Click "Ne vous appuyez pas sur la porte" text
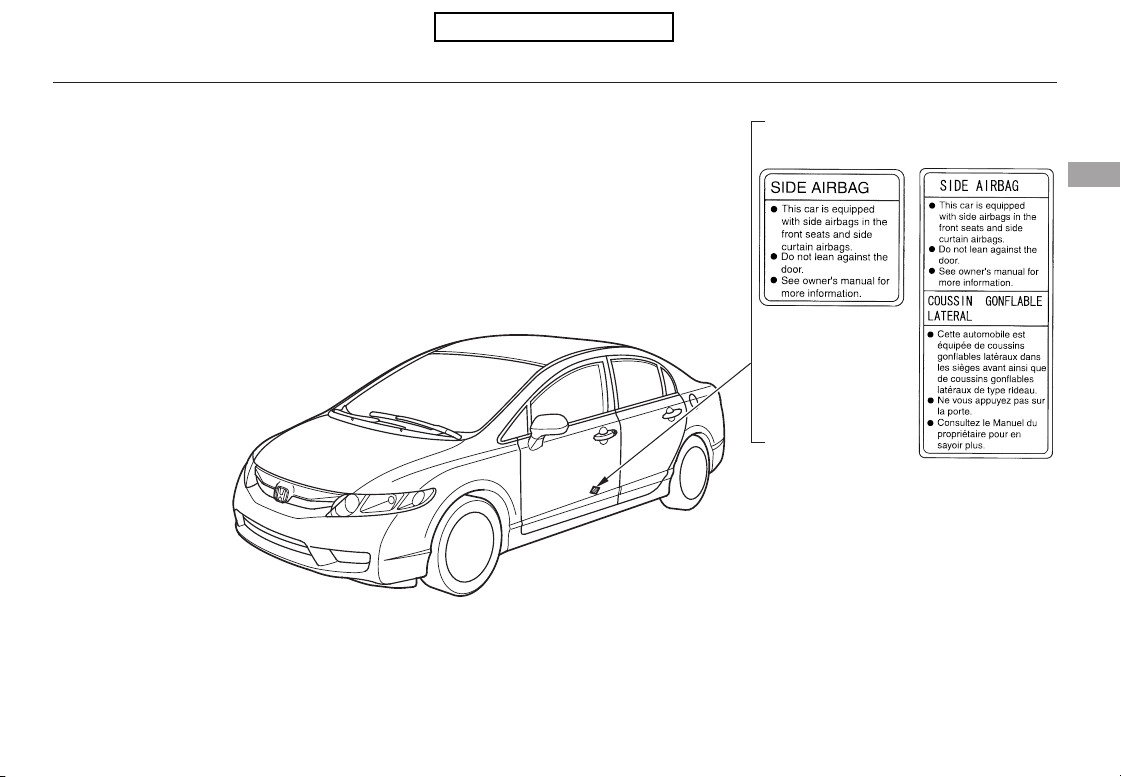The image size is (1121, 777). pos(986,406)
